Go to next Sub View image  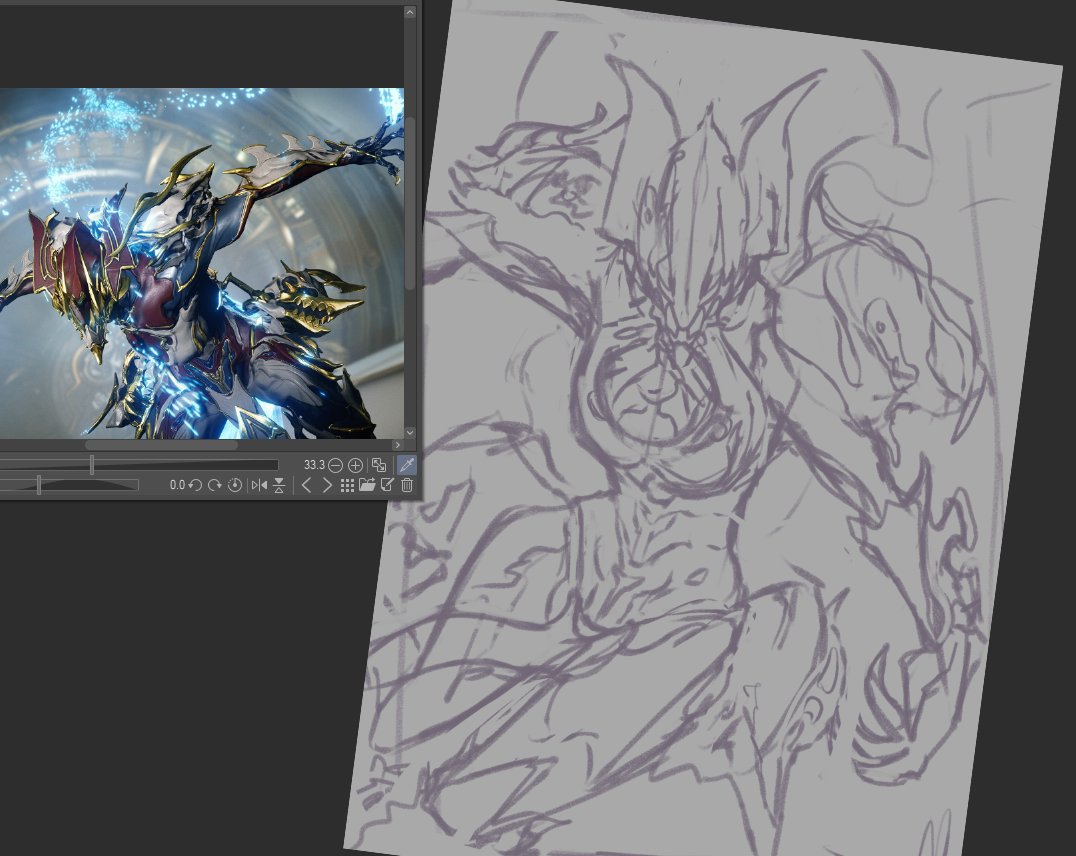click(x=327, y=485)
